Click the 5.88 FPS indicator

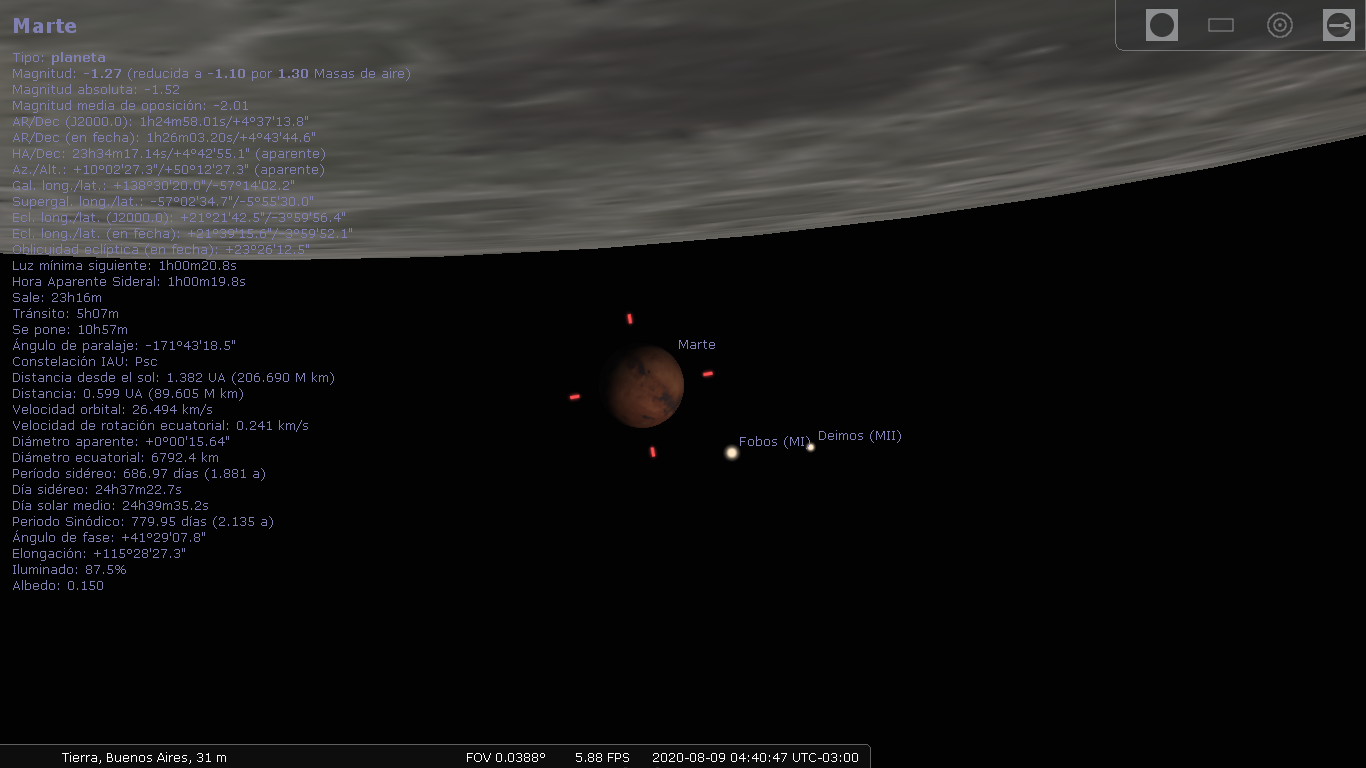coord(602,758)
